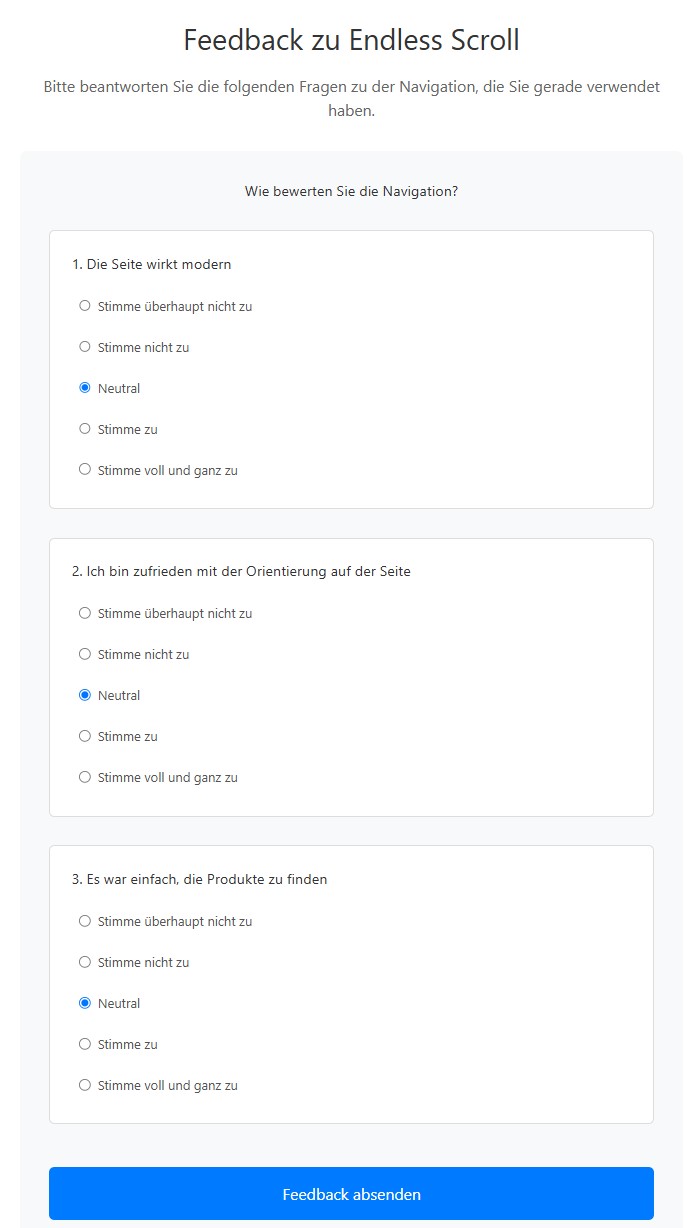This screenshot has width=692, height=1228.
Task: Select Neutral for the Orientierung question
Action: (x=85, y=695)
